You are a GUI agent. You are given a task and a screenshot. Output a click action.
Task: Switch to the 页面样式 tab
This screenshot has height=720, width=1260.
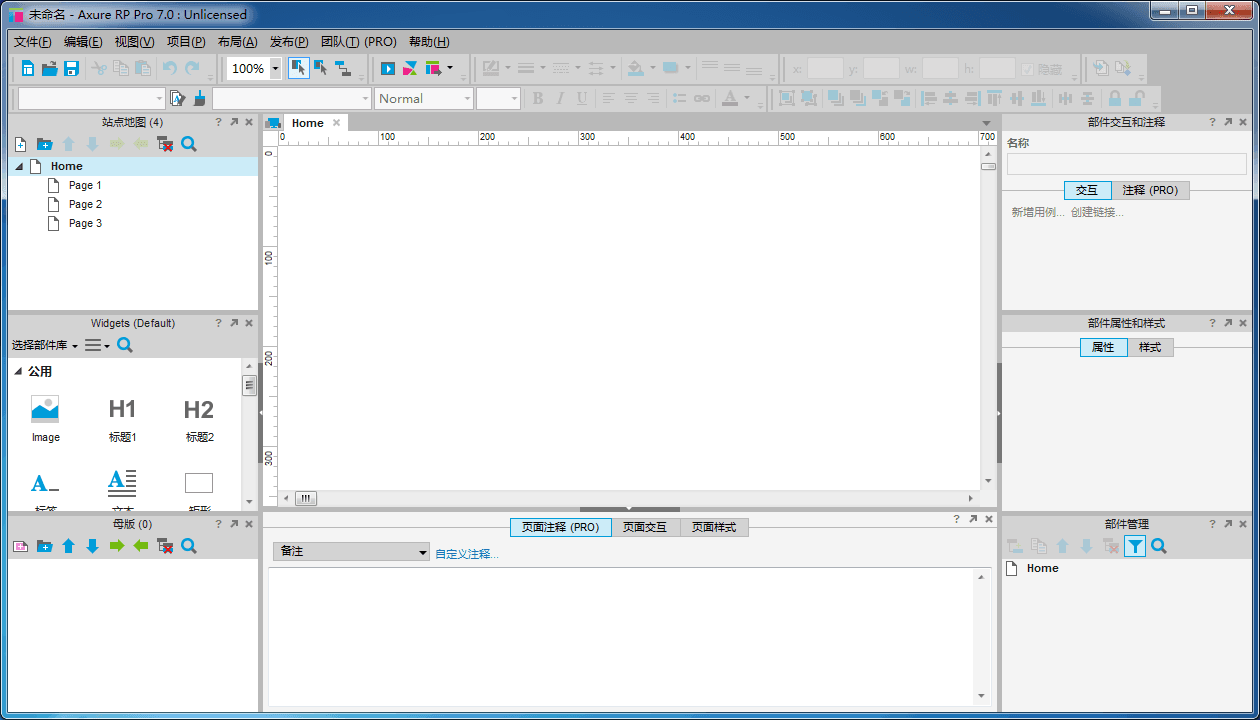(714, 527)
